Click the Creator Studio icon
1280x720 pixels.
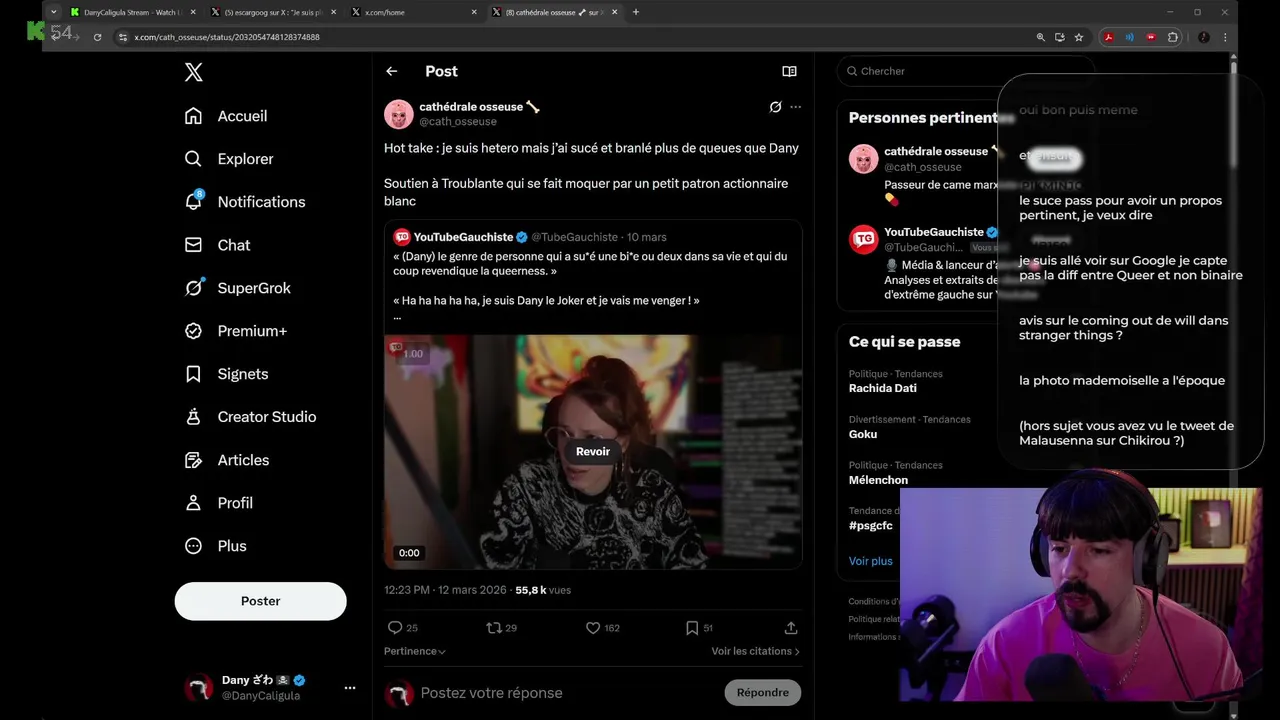coord(194,417)
